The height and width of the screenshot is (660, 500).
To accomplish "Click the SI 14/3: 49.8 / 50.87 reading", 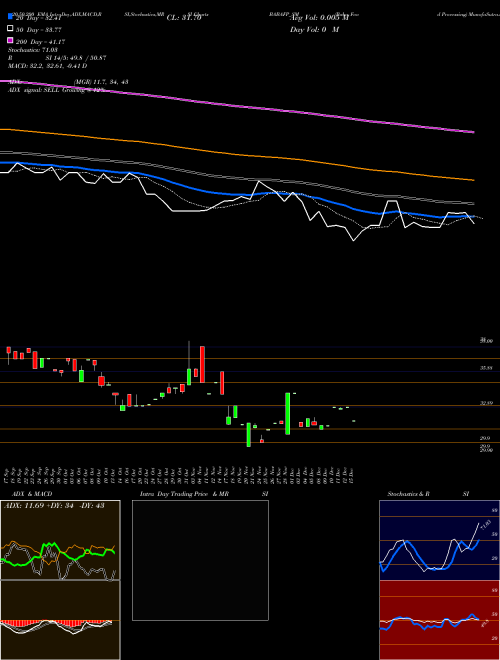I will (x=75, y=58).
